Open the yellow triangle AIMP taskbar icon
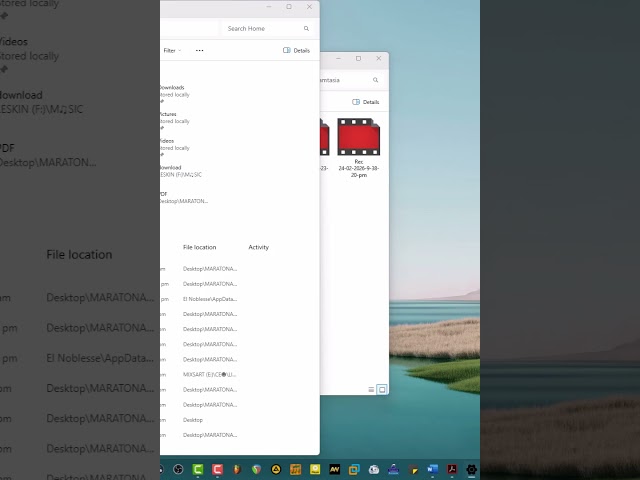Viewport: 640px width, 480px height. pyautogui.click(x=276, y=469)
